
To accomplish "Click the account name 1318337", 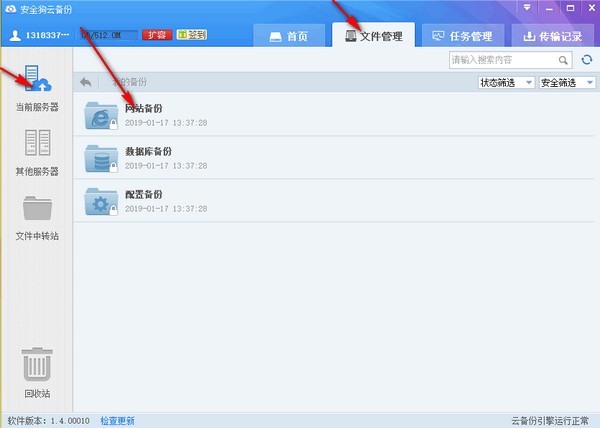I will tap(47, 35).
